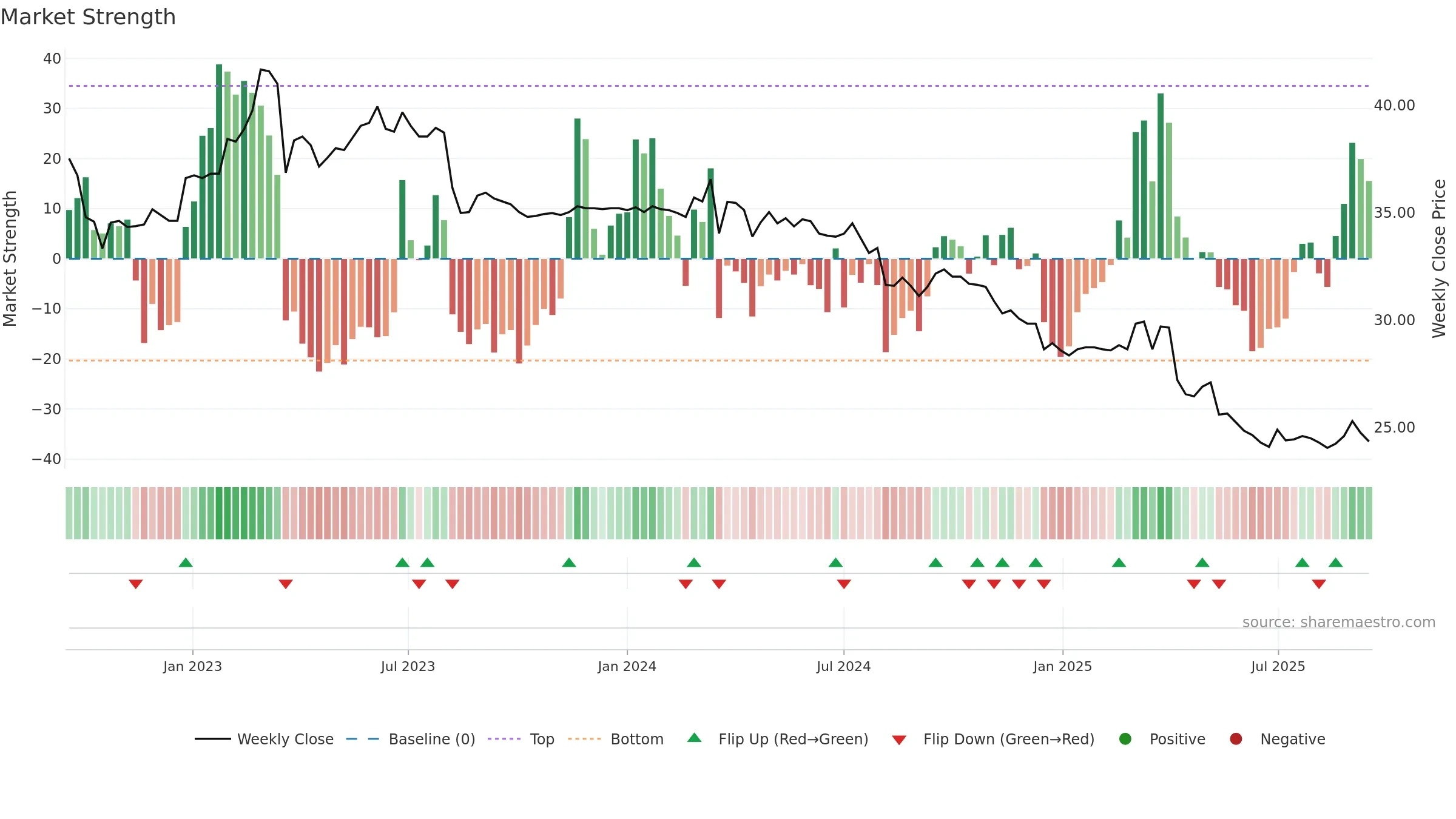Click the Jan 2023 axis label
Viewport: 1456px width, 819px height.
click(x=192, y=666)
